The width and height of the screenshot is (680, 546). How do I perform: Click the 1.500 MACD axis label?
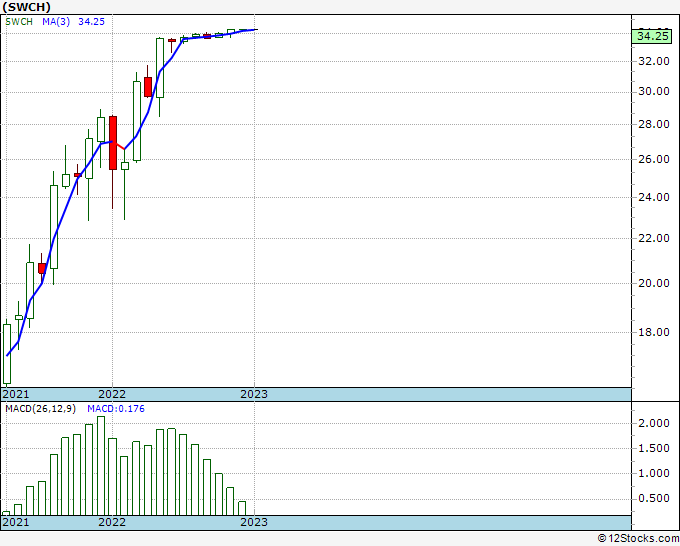point(654,448)
